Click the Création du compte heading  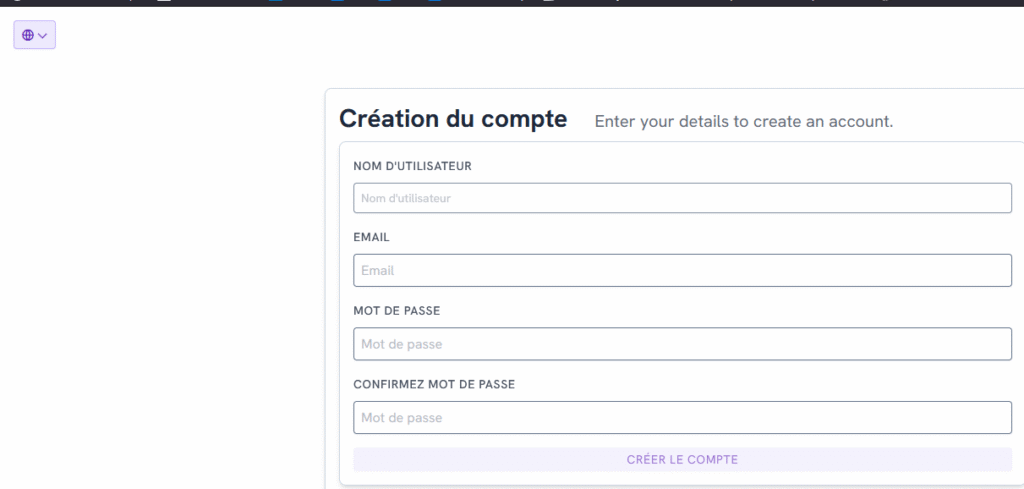(x=453, y=119)
